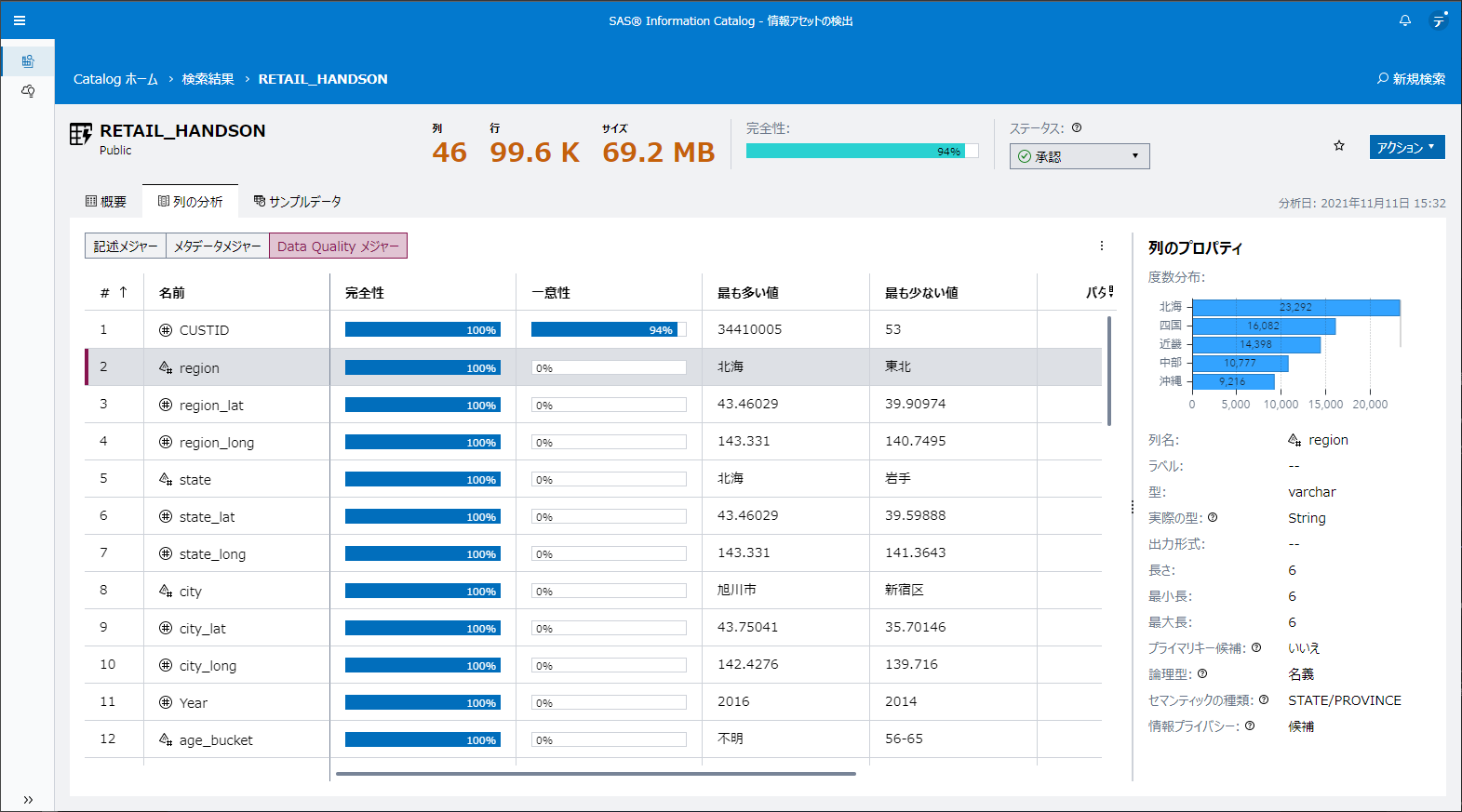Image resolution: width=1462 pixels, height=812 pixels.
Task: Select the catalog discovery sidebar icon
Action: click(28, 61)
